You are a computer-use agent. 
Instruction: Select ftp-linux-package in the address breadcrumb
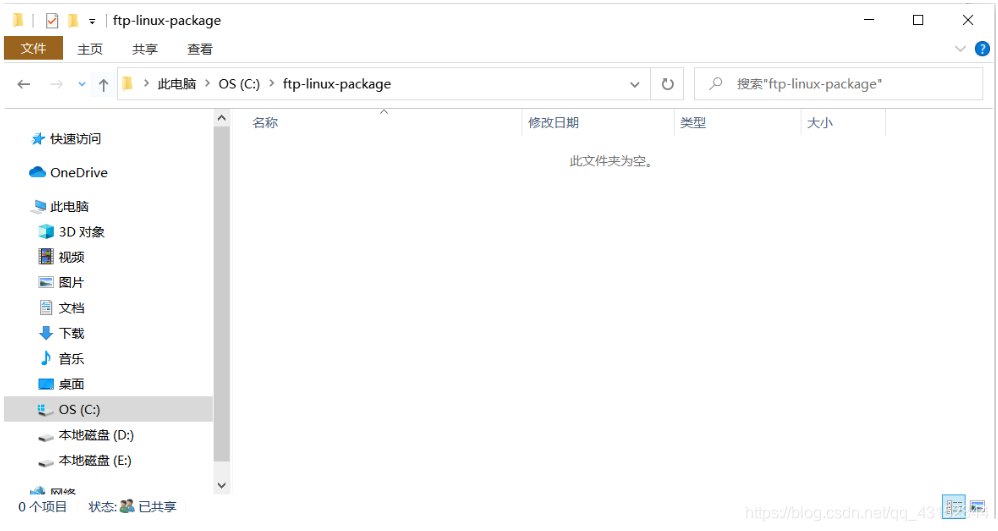(x=337, y=84)
